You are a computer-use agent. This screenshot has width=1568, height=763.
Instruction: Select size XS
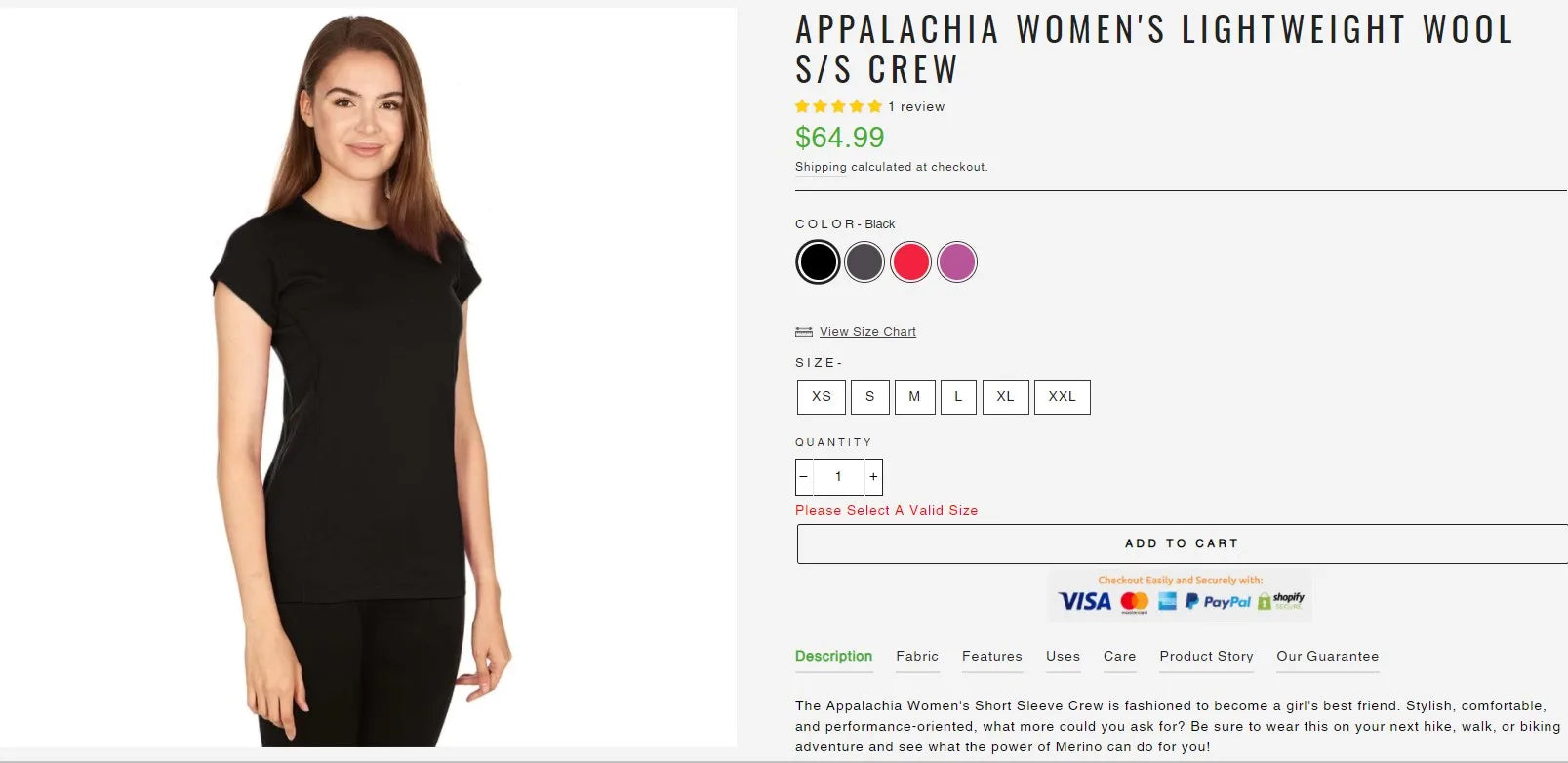coord(822,397)
